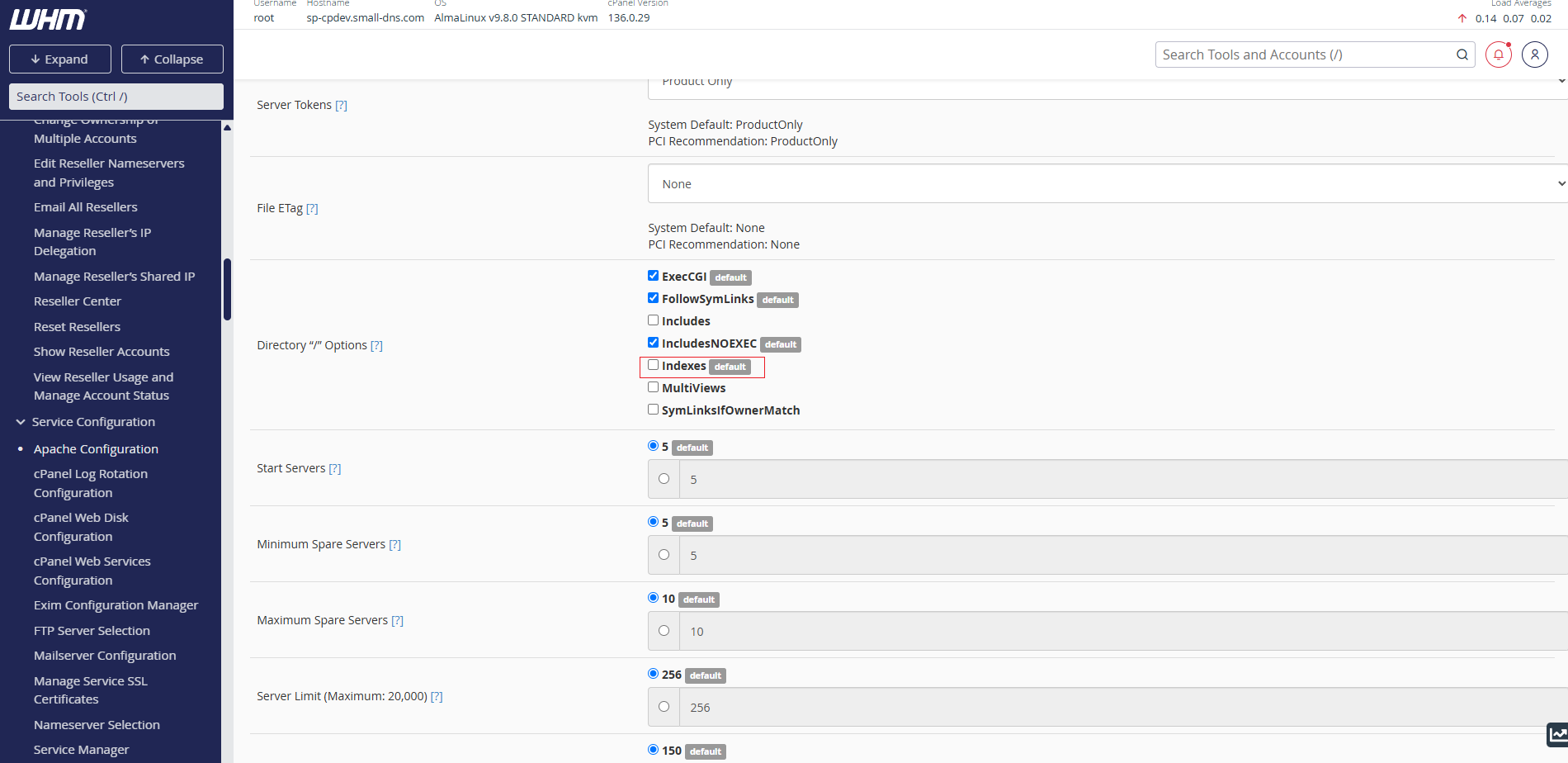Image resolution: width=1568 pixels, height=763 pixels.
Task: Click the Minimum Spare Servers help [?] icon
Action: (394, 544)
